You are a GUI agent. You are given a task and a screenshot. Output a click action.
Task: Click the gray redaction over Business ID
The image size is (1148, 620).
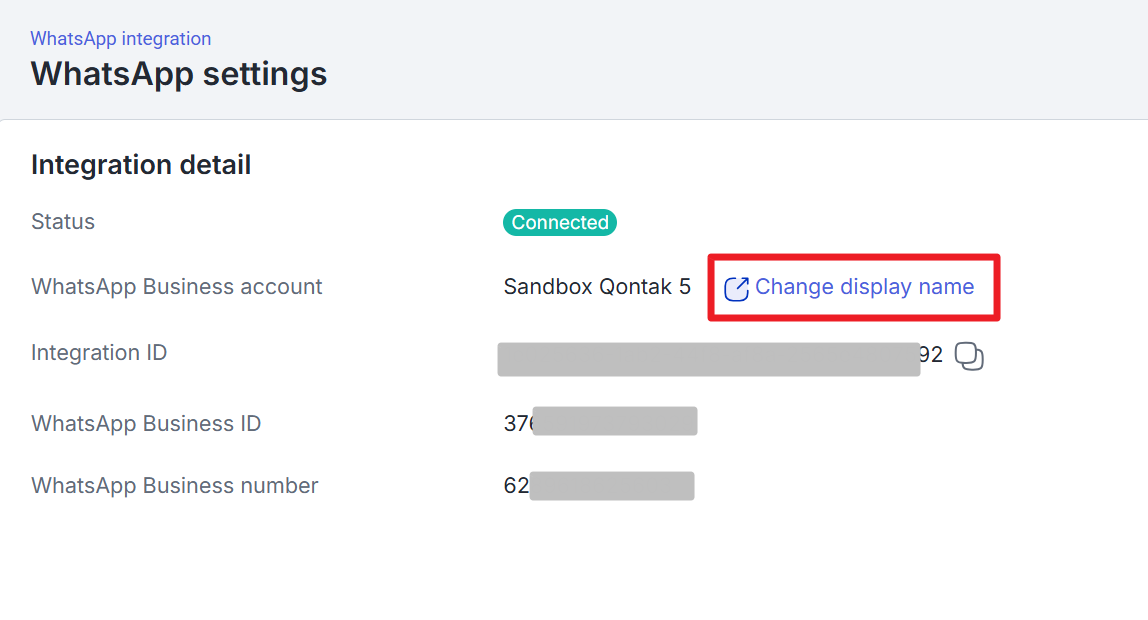[x=615, y=421]
